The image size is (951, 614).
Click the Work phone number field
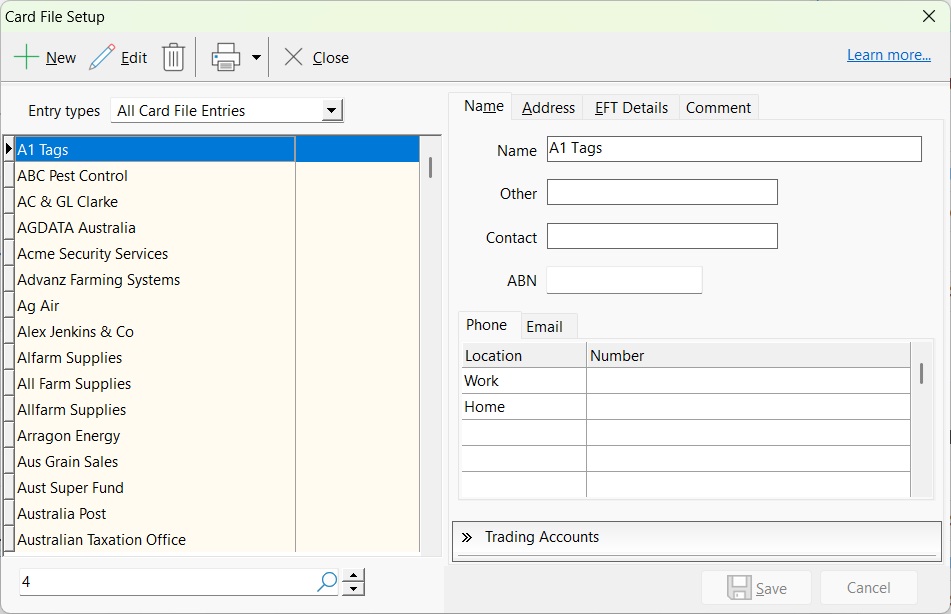coord(745,381)
